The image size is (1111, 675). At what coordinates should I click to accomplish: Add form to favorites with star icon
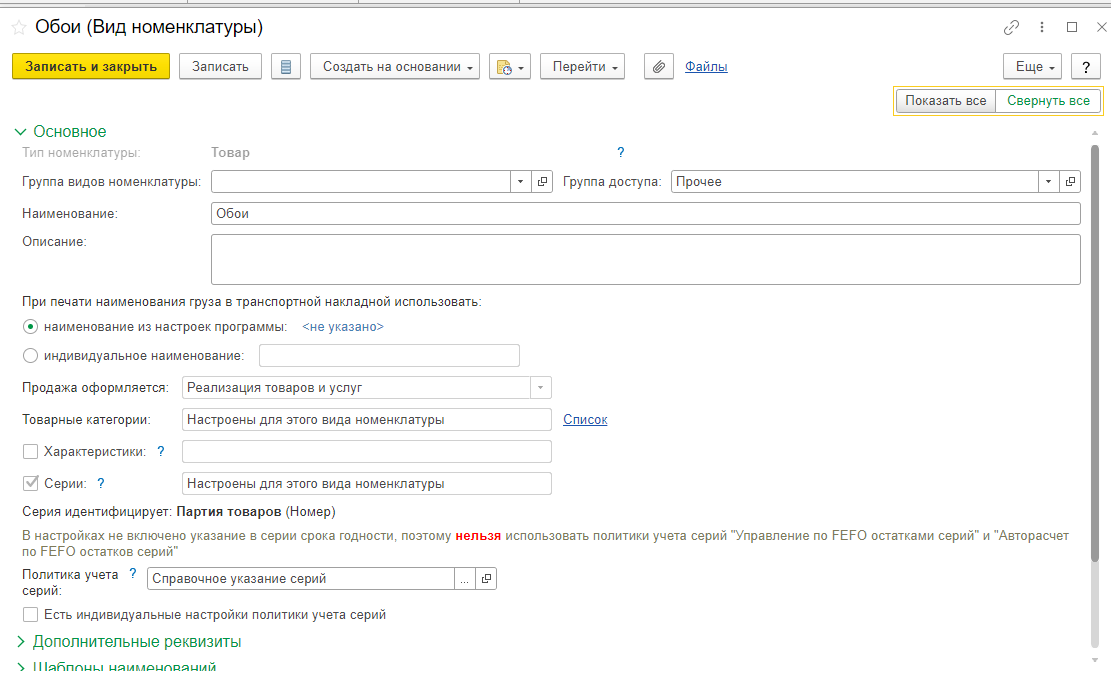[18, 28]
